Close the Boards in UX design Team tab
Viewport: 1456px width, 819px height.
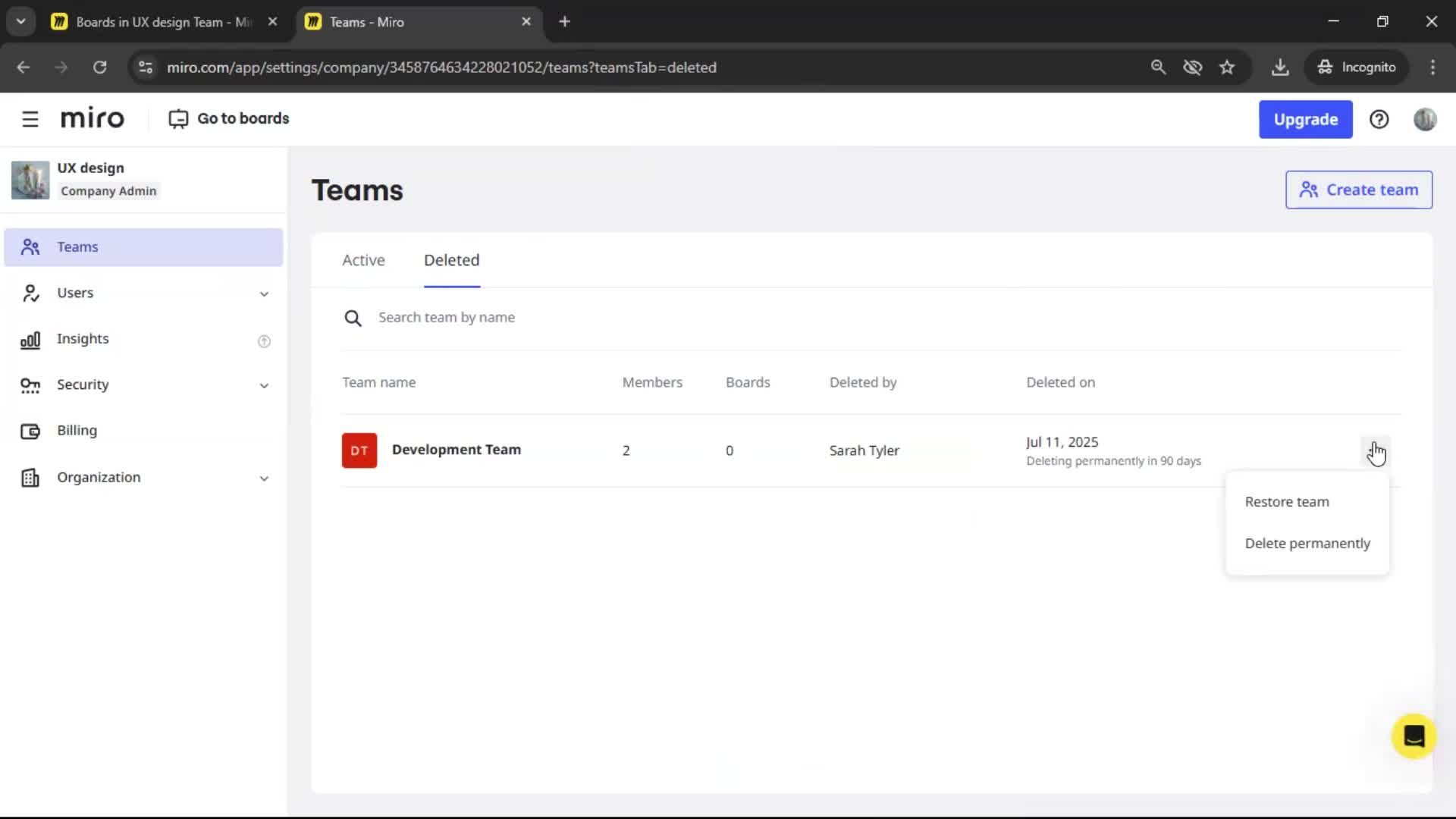click(272, 22)
